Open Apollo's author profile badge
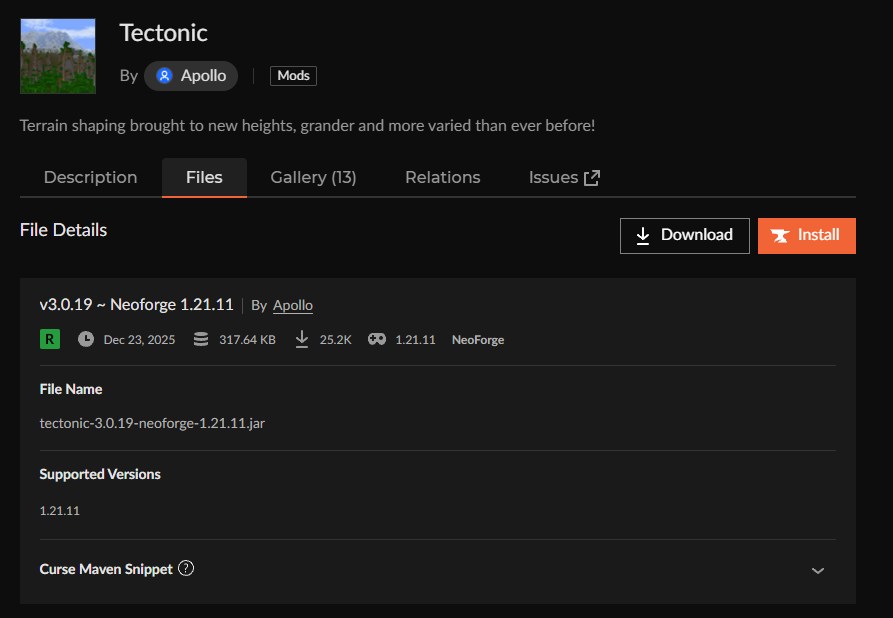The image size is (893, 618). pos(191,76)
